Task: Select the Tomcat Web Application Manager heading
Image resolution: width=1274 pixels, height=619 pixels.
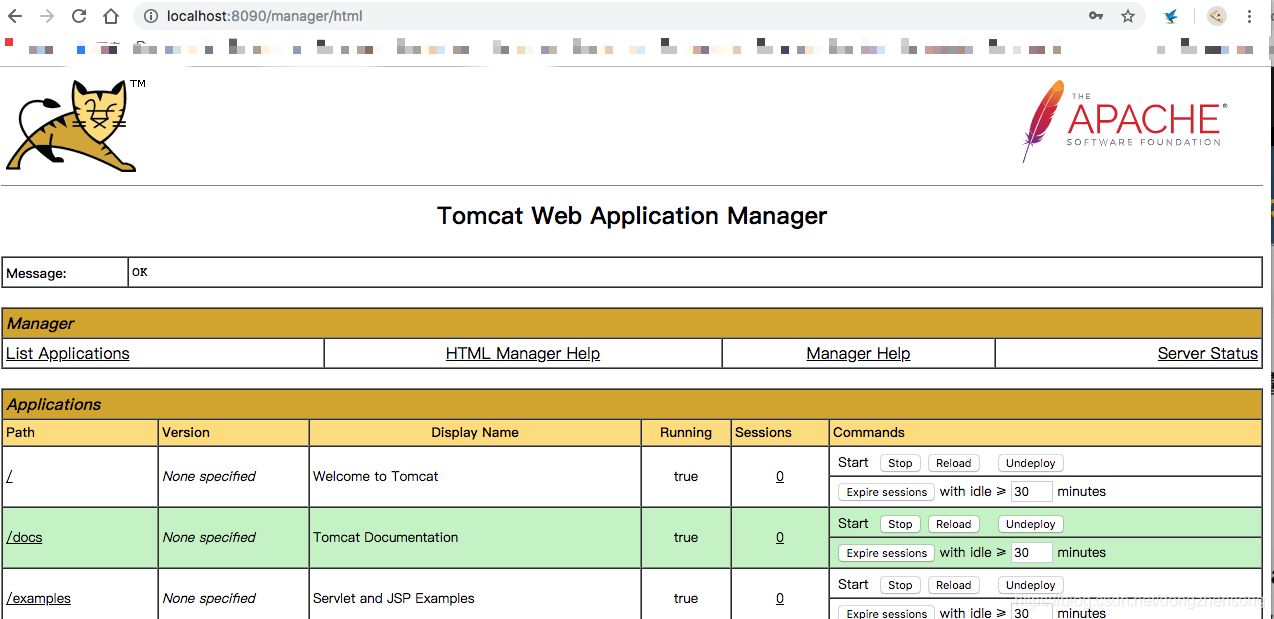Action: coord(632,216)
